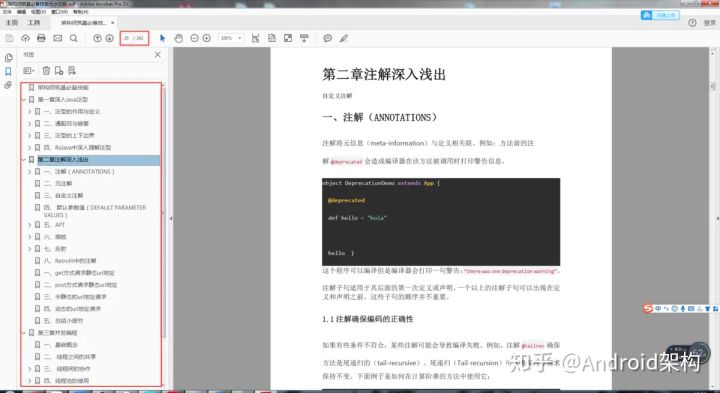Screen dimensions: 720x393
Task: Open the 窗口(W) menu
Action: [60, 11]
